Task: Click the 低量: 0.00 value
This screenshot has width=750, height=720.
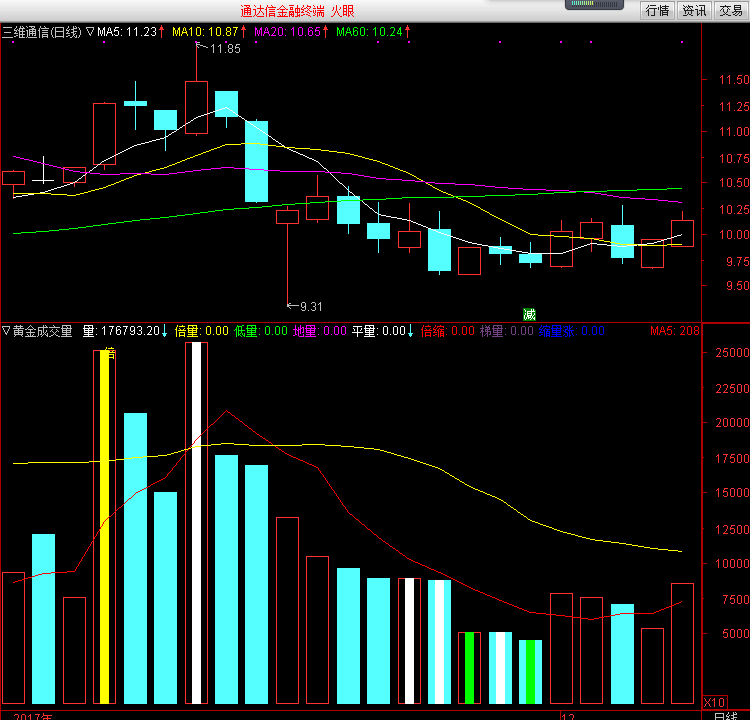Action: [x=261, y=331]
